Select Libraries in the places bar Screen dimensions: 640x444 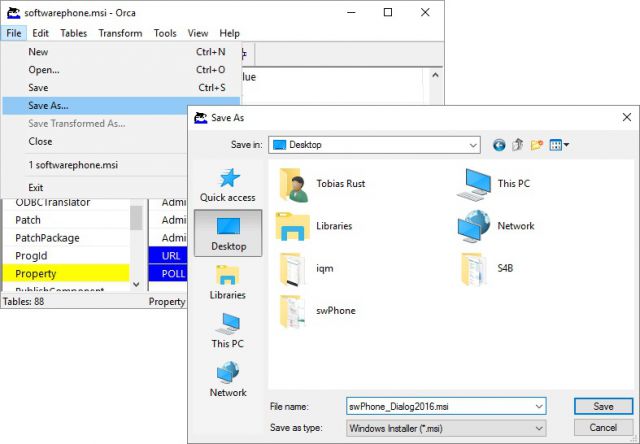tap(228, 282)
